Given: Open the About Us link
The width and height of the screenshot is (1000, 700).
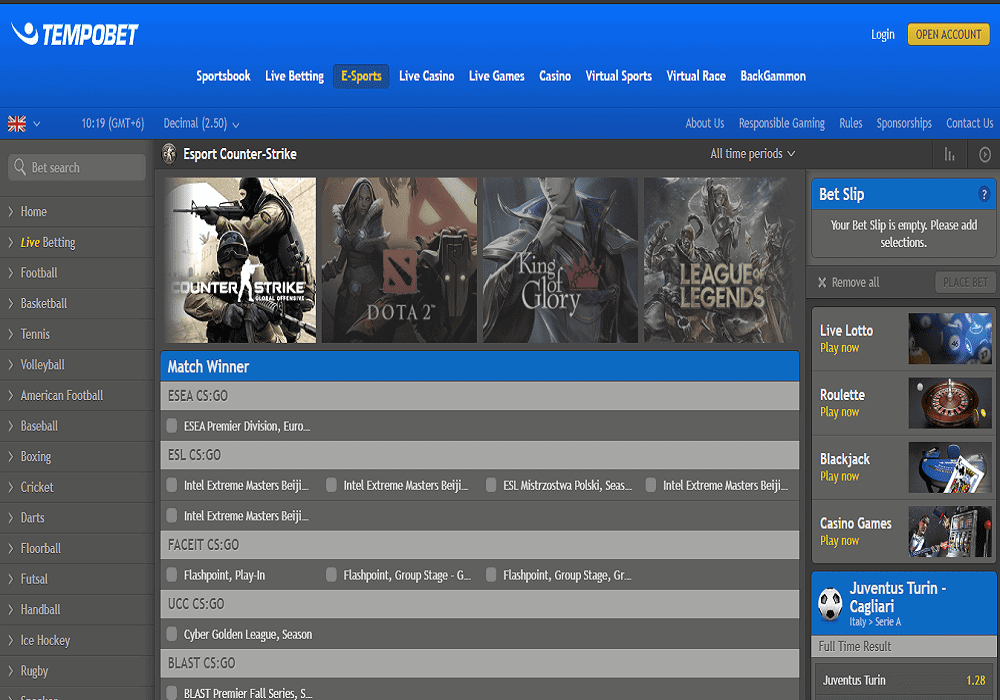Looking at the screenshot, I should [x=705, y=123].
